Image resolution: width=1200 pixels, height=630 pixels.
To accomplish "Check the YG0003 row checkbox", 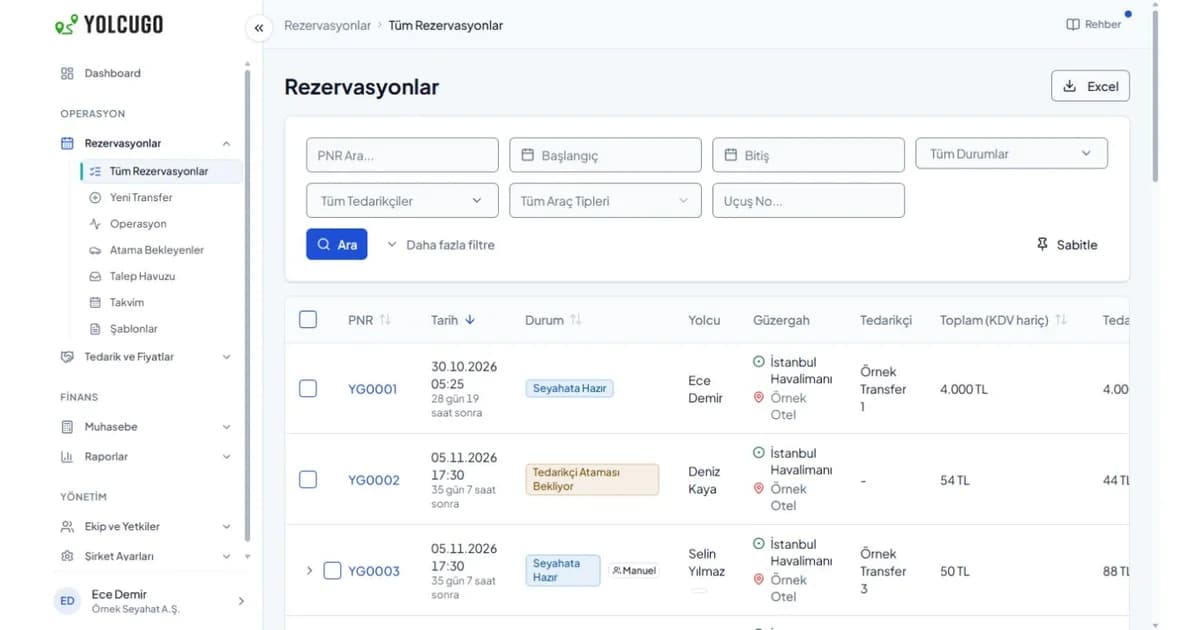I will click(x=332, y=570).
